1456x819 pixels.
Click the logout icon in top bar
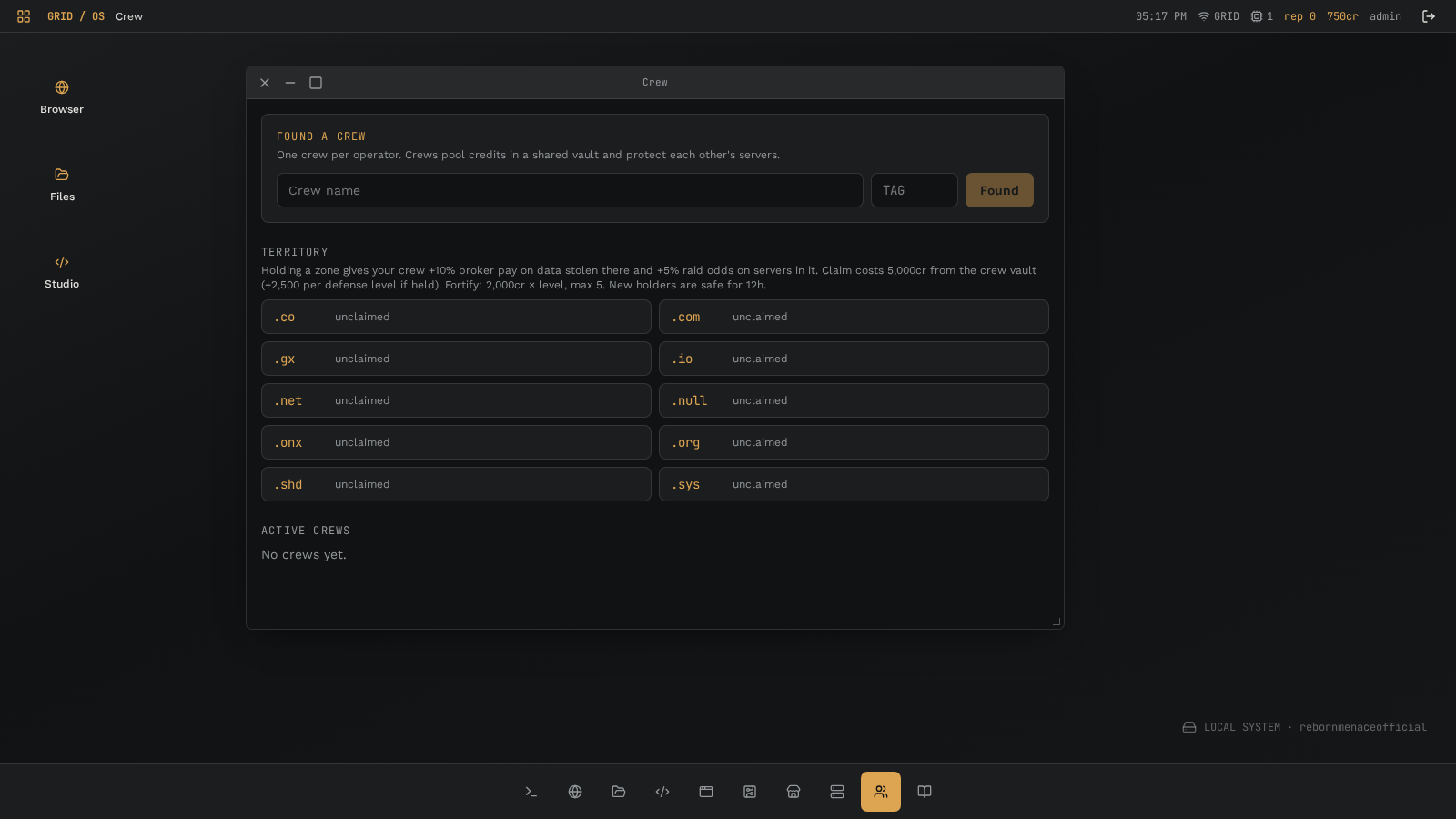pos(1429,16)
